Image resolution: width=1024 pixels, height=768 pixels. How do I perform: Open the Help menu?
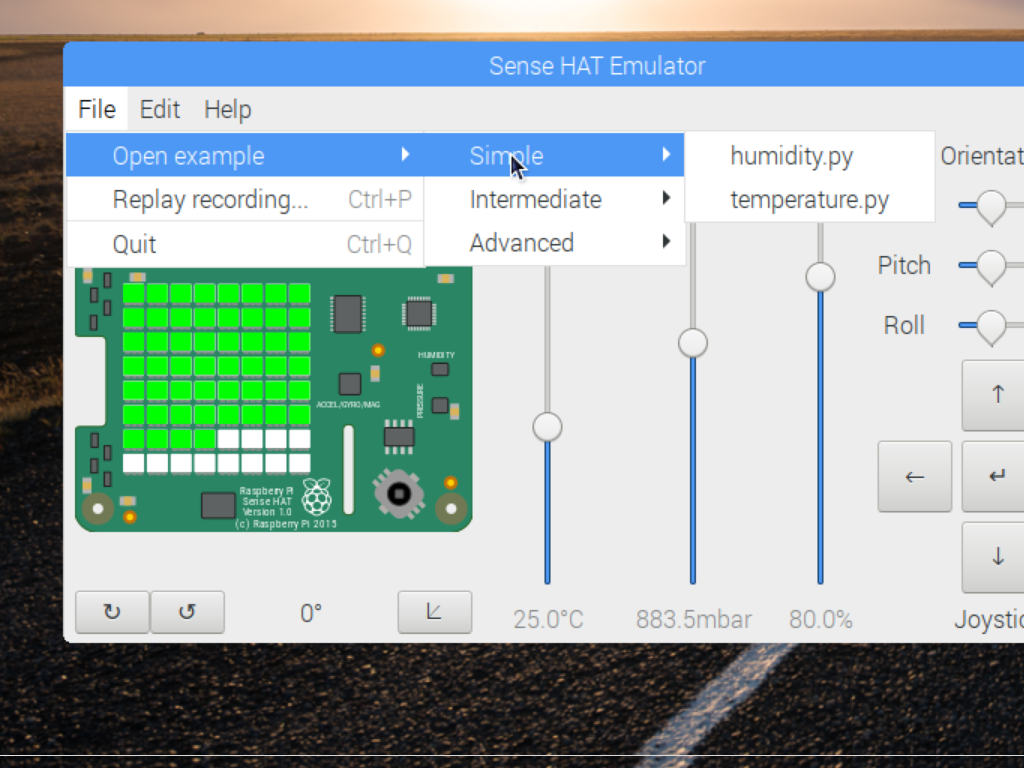[x=227, y=109]
